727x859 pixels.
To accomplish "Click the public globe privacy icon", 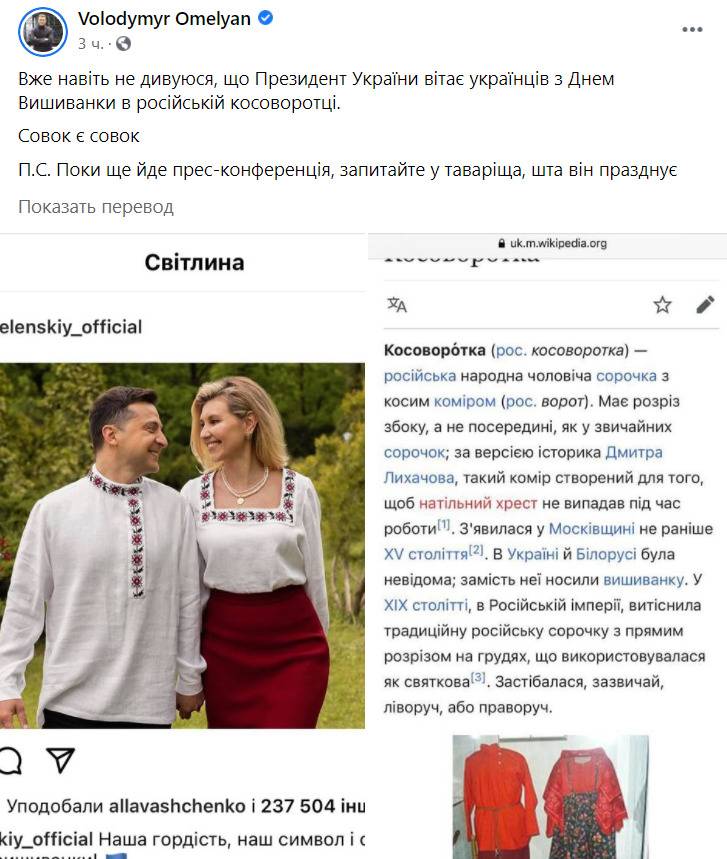I will 123,44.
